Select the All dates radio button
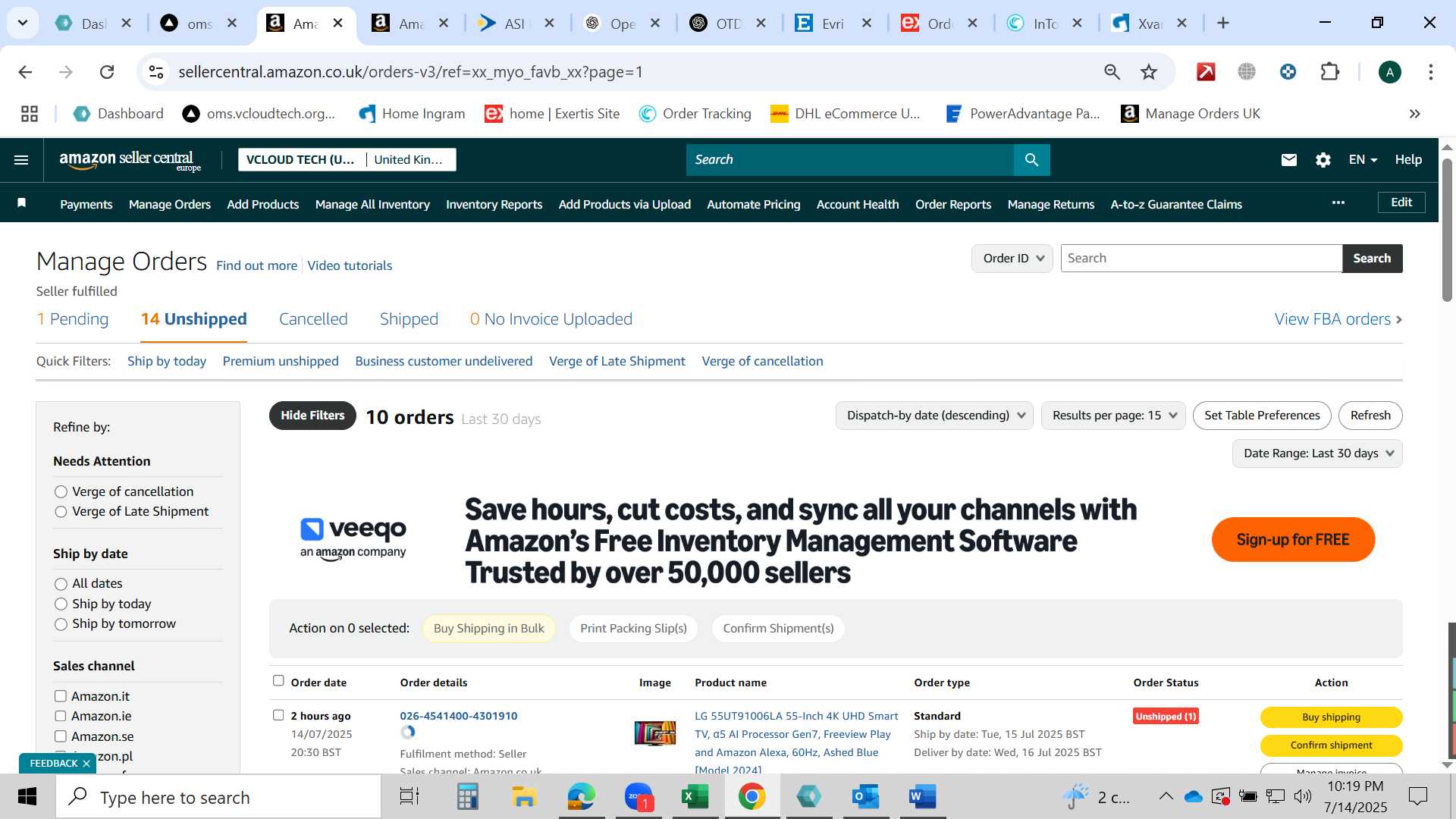Image resolution: width=1456 pixels, height=819 pixels. tap(61, 584)
